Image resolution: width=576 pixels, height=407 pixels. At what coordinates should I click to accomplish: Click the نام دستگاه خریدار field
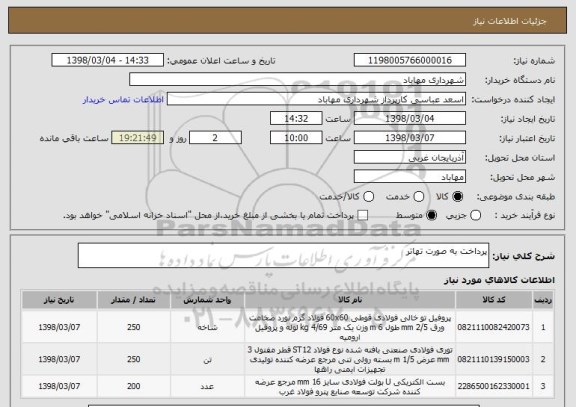click(x=298, y=80)
